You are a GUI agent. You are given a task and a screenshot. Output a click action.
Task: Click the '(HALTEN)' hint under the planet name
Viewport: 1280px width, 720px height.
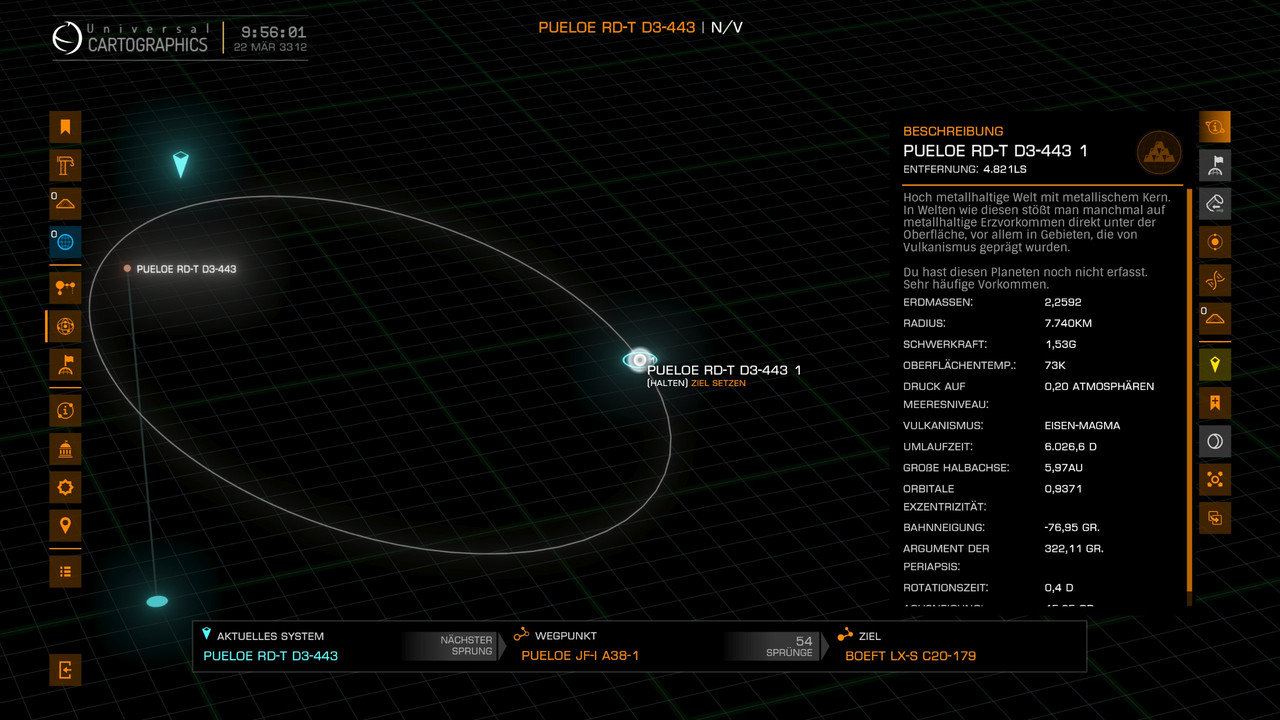tap(668, 383)
